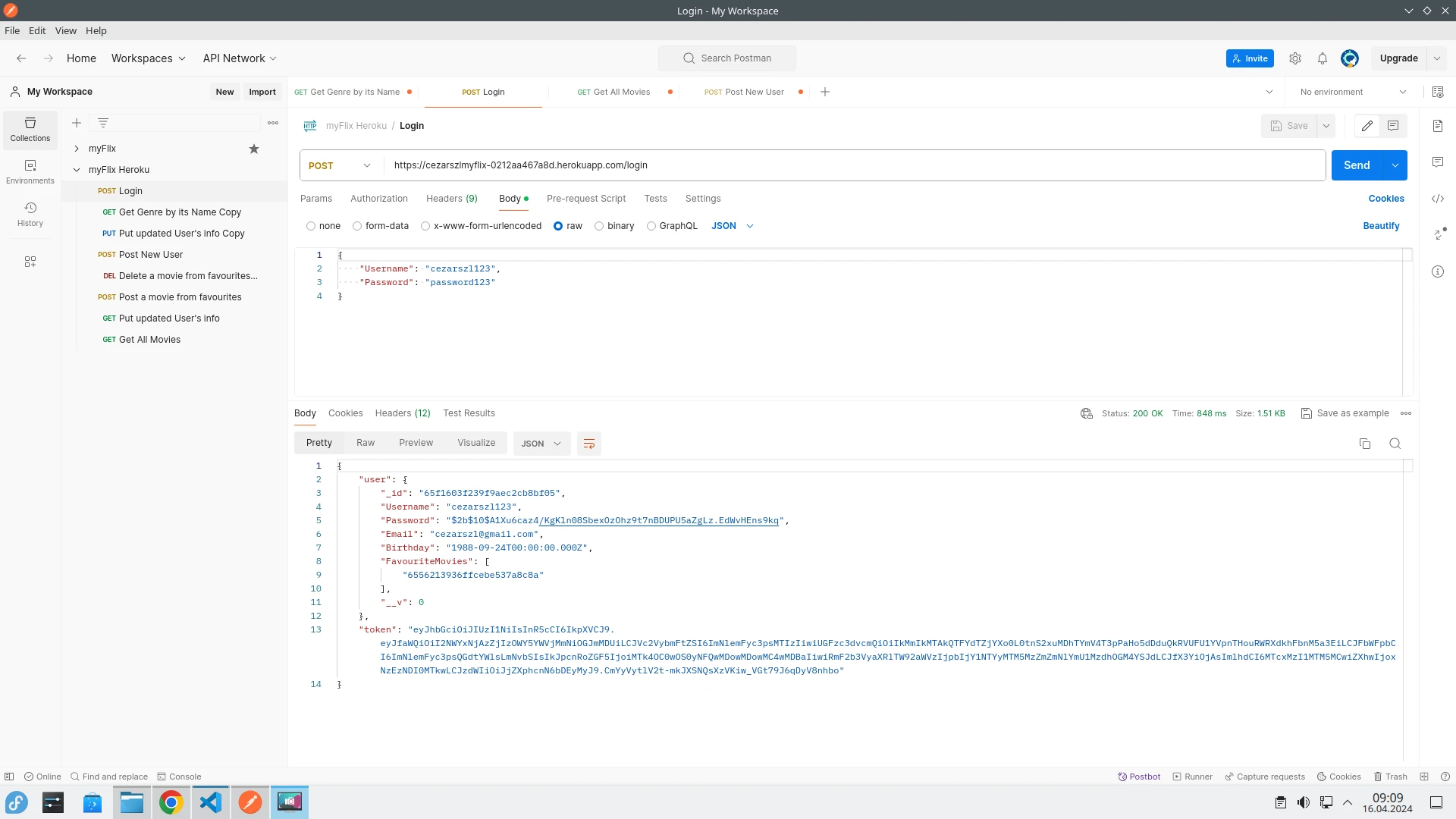The height and width of the screenshot is (819, 1456).
Task: Click Save as example
Action: [x=1345, y=413]
